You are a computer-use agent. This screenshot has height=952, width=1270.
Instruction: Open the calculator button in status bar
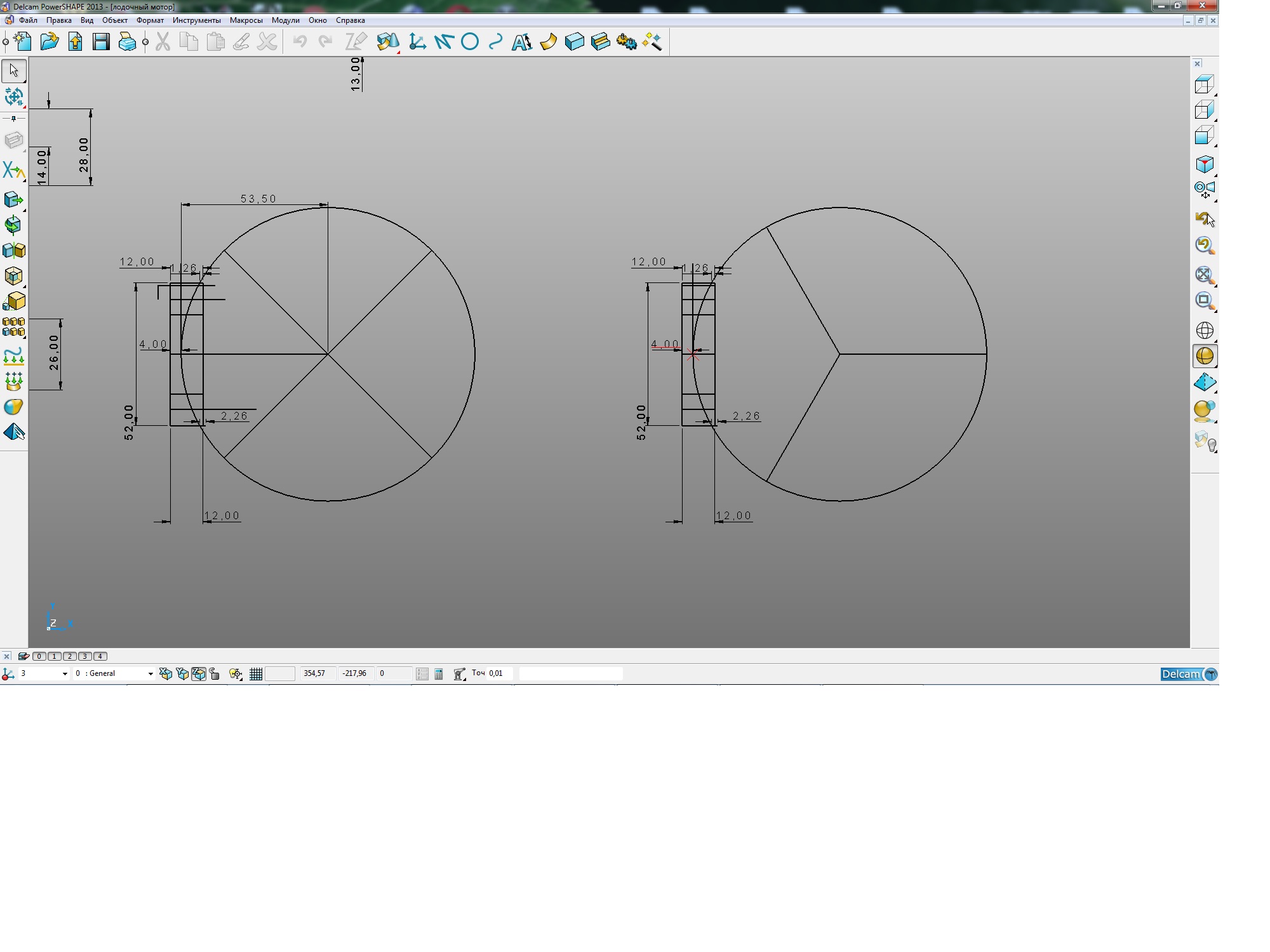(439, 674)
